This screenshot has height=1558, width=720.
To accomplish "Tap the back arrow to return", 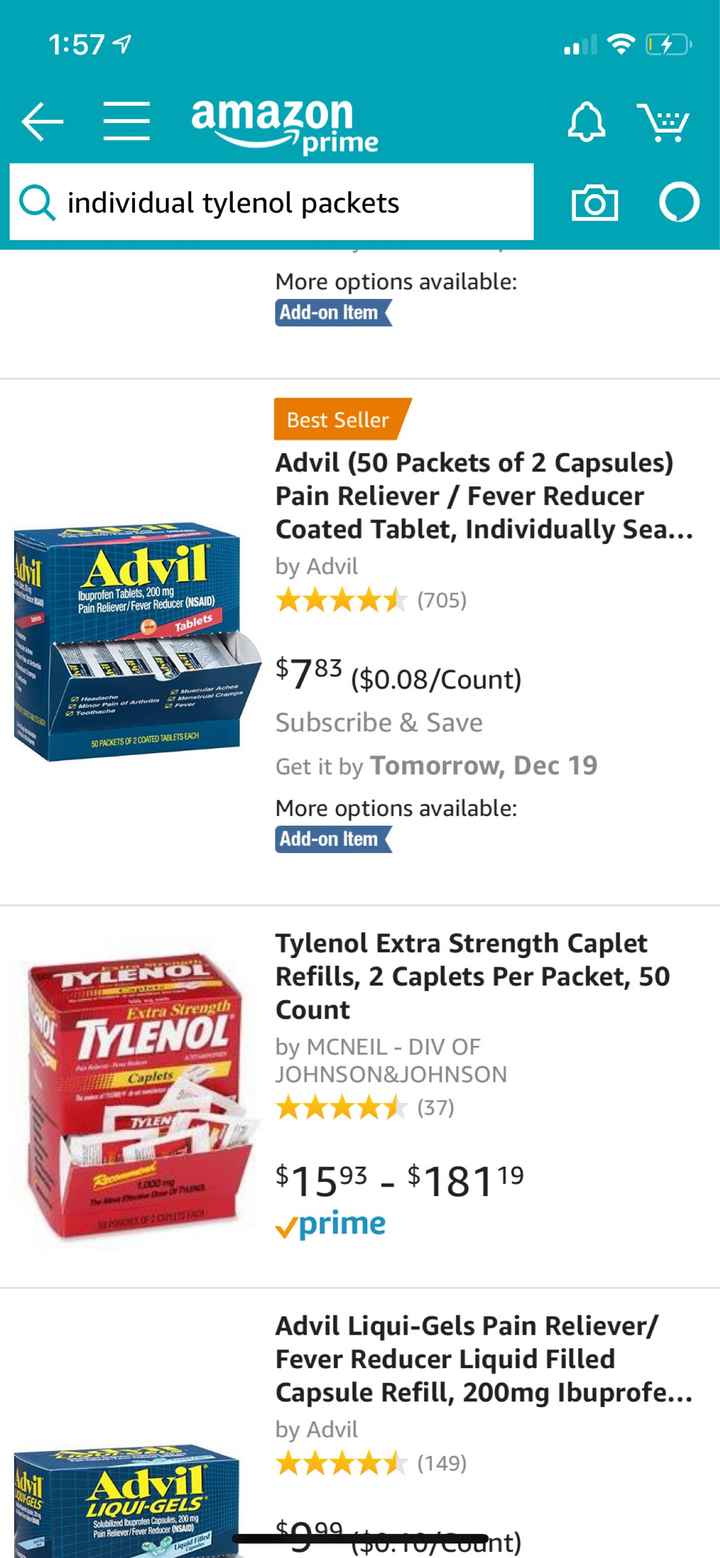I will (41, 121).
